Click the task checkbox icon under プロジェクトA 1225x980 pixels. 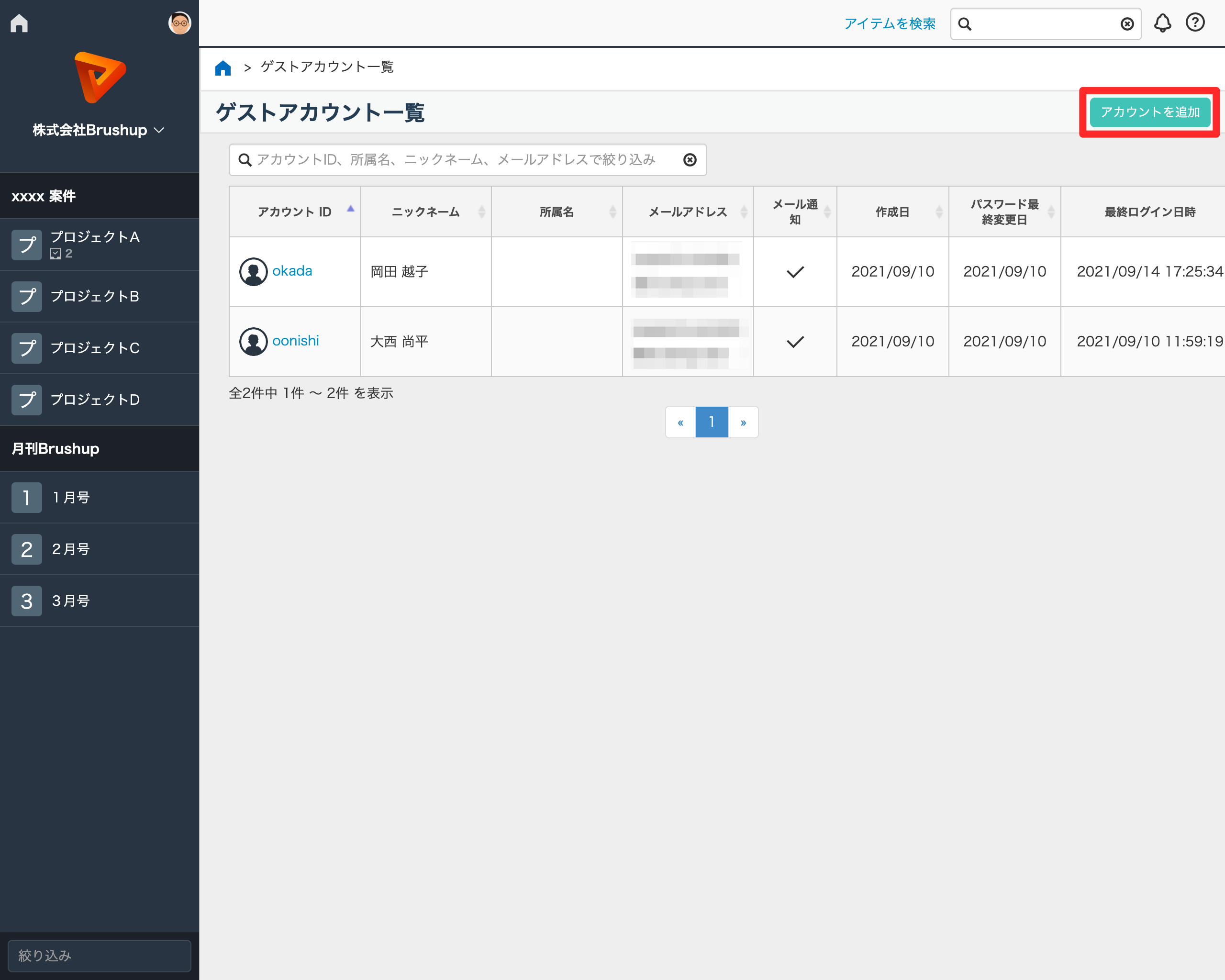point(56,254)
